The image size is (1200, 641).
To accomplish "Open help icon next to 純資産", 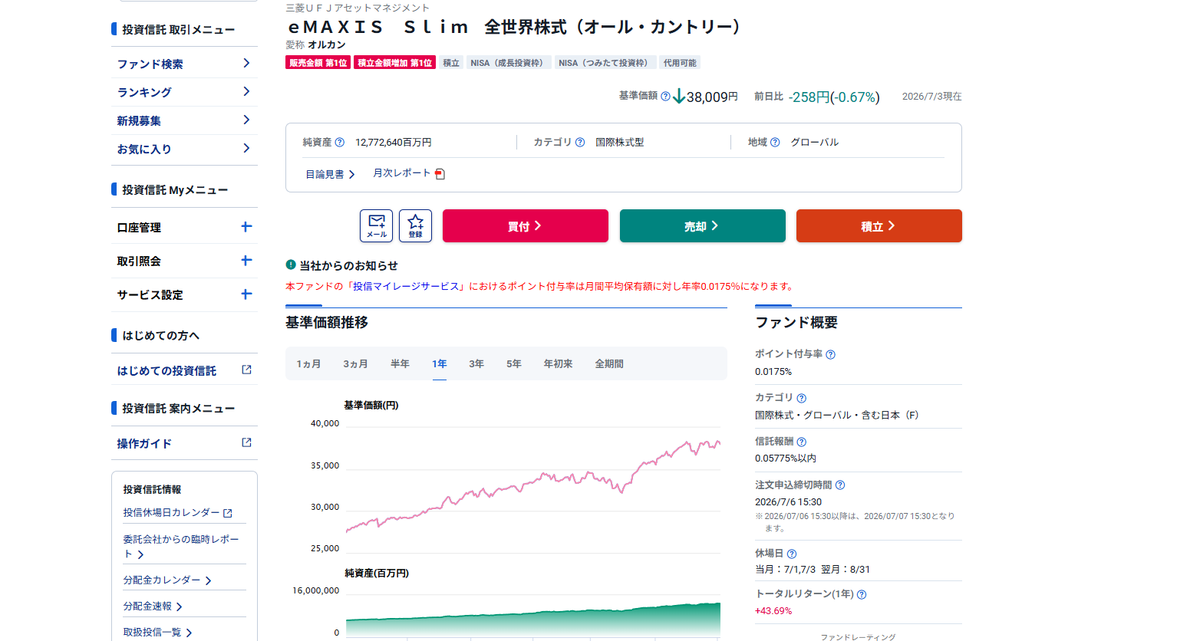I will [x=339, y=142].
